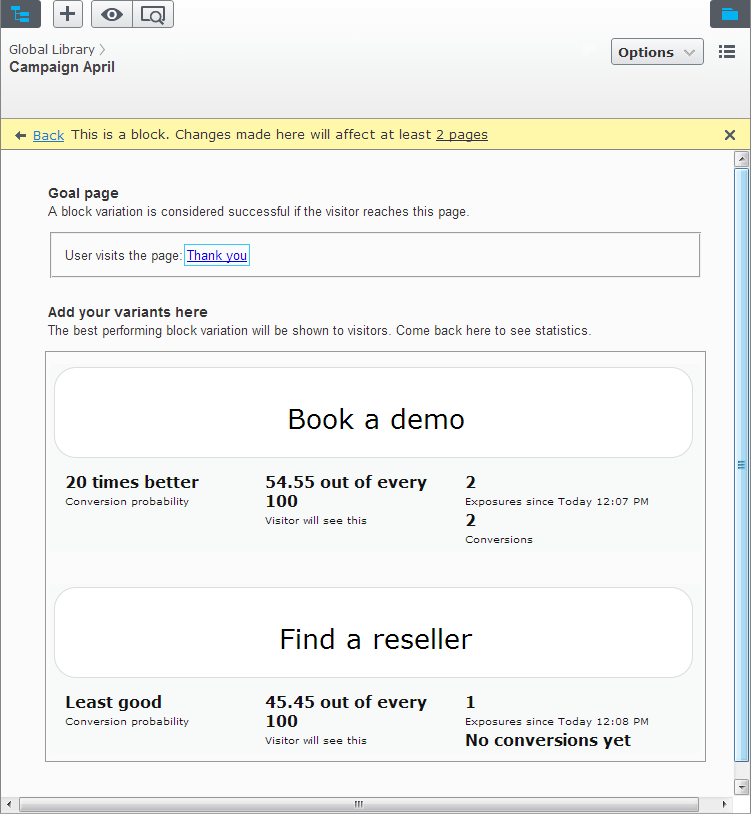Select the 'Book a demo' variant block
The image size is (751, 814).
point(373,413)
